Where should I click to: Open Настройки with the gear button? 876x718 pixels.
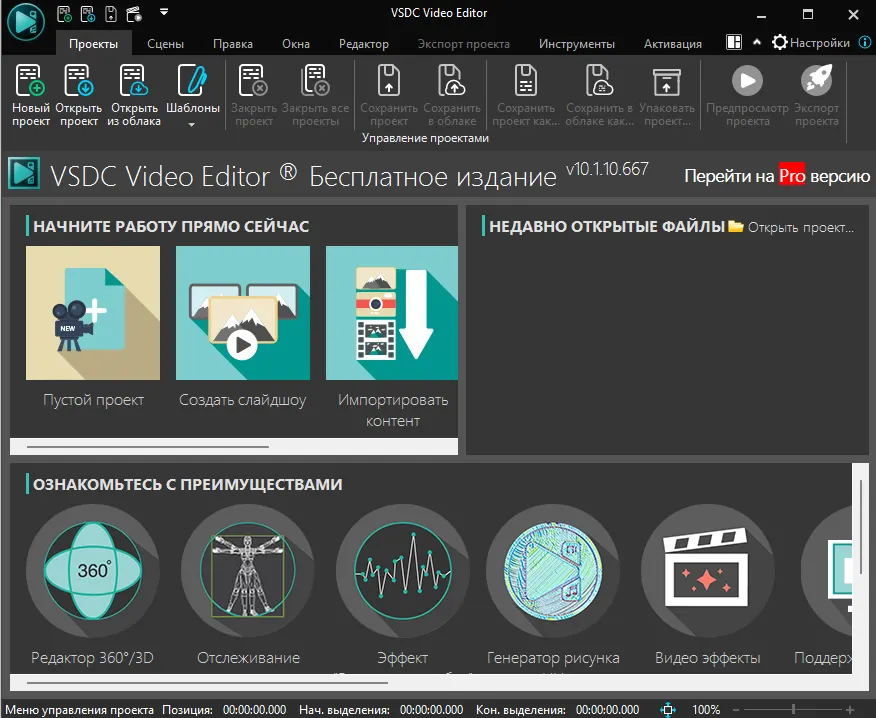tap(780, 43)
